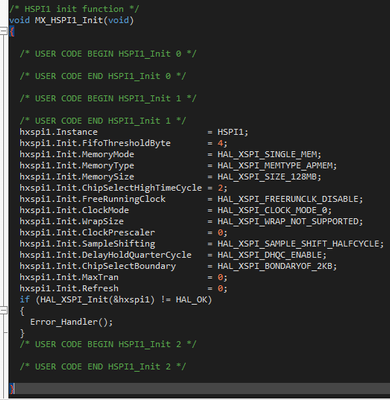
Task: Collapse the MX_HSPI1_Init function fold marker
Action: click(x=4, y=31)
